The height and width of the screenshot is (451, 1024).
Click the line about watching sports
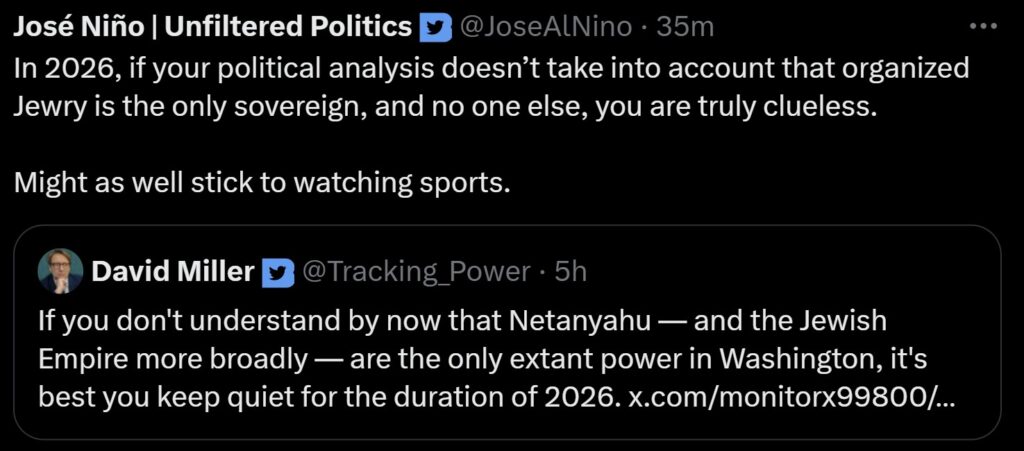263,184
